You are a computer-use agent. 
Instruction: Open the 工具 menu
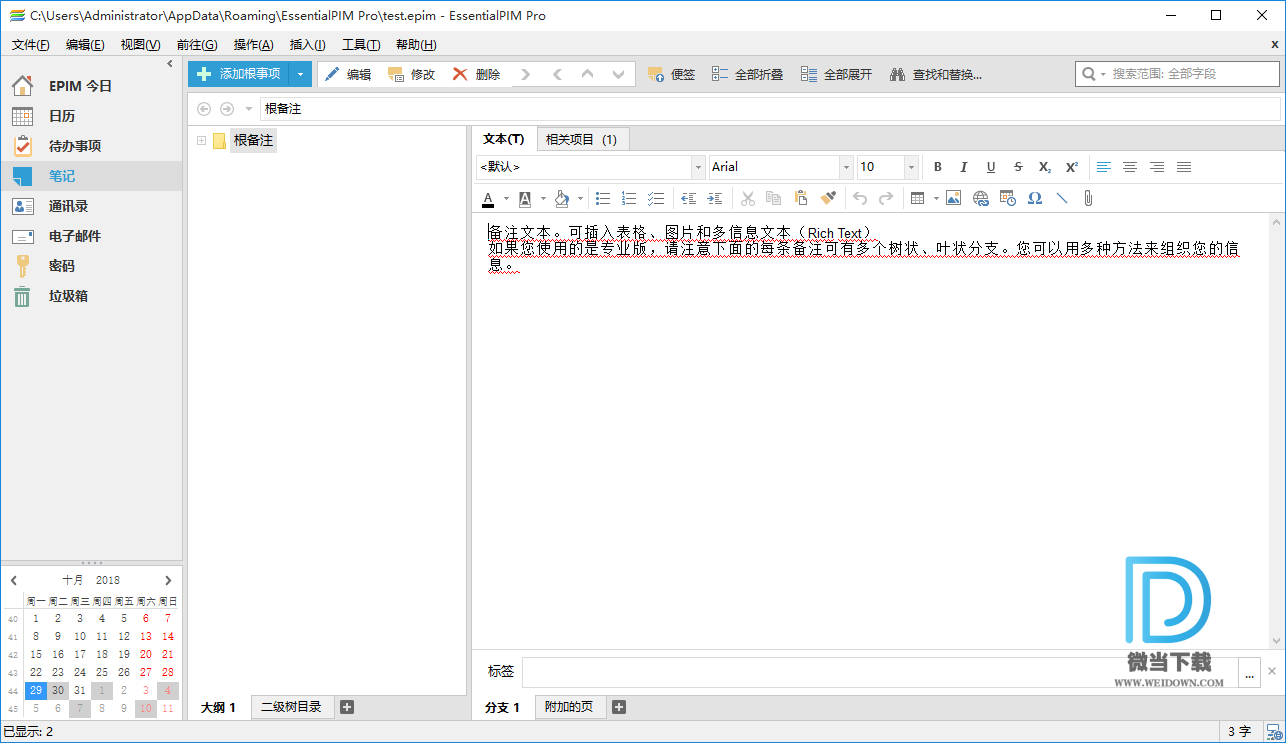(x=361, y=44)
